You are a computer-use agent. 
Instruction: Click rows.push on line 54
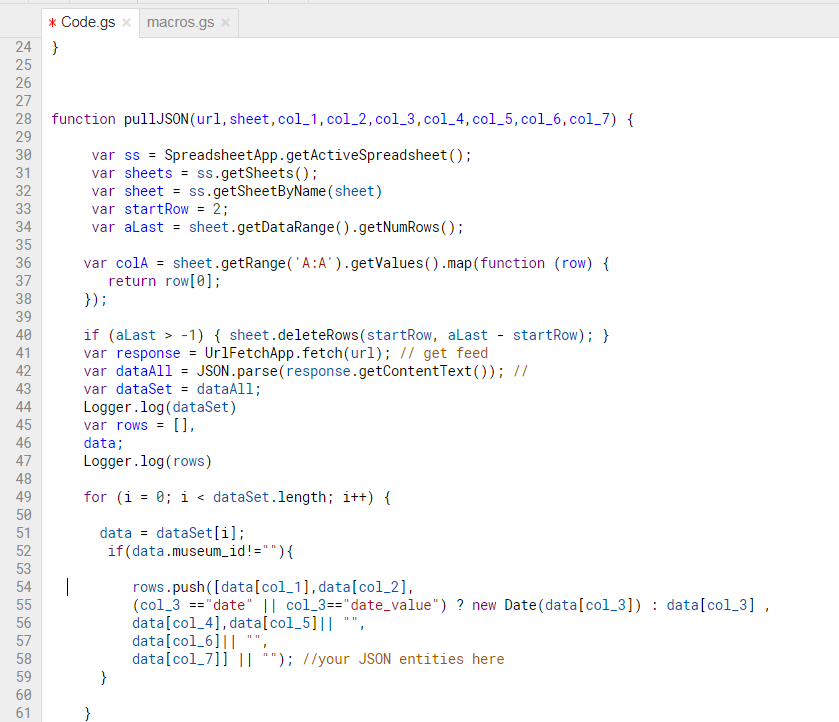click(168, 587)
